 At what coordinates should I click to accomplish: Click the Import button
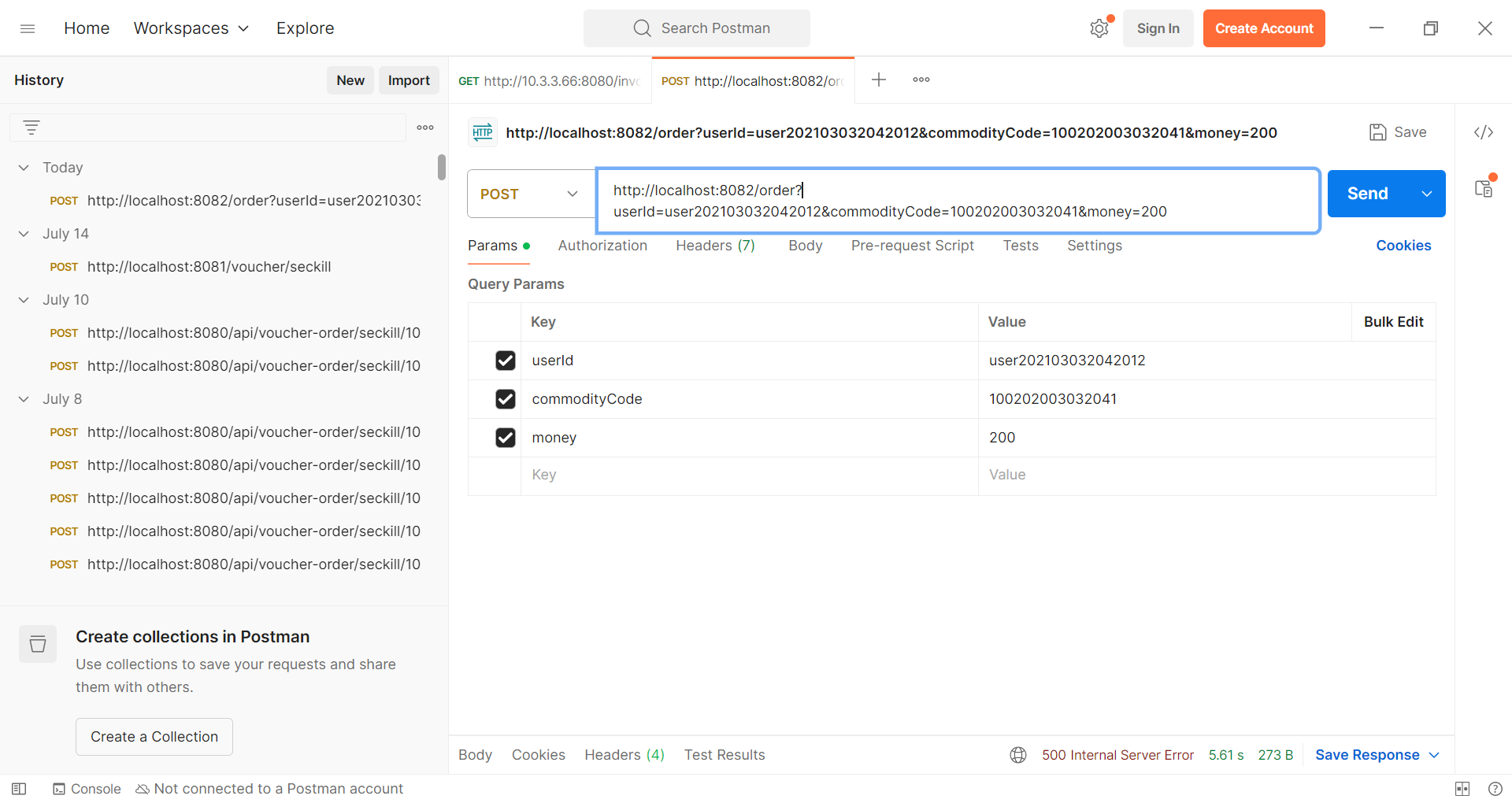point(409,80)
